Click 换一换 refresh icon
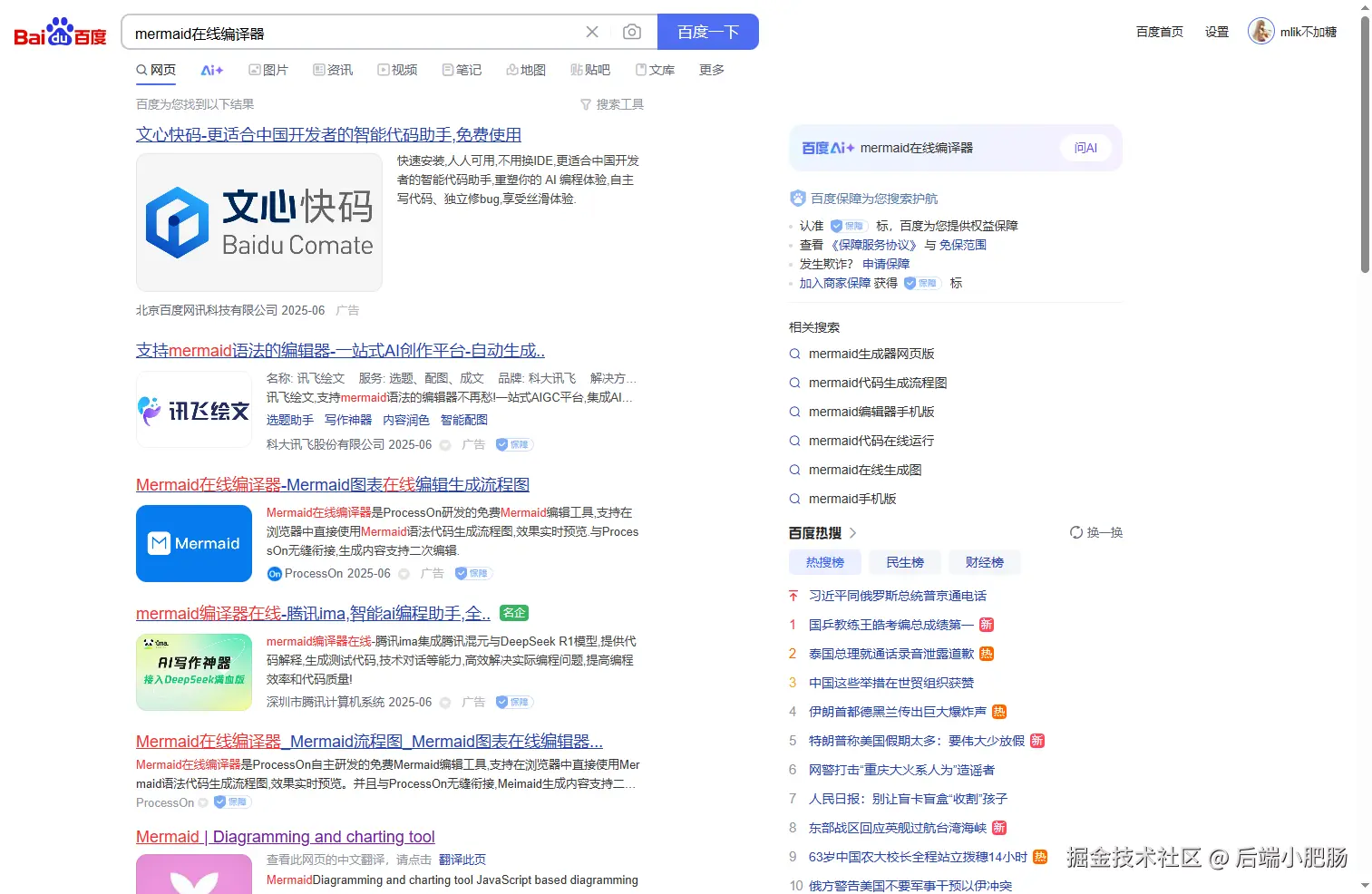The height and width of the screenshot is (894, 1372). point(1076,532)
